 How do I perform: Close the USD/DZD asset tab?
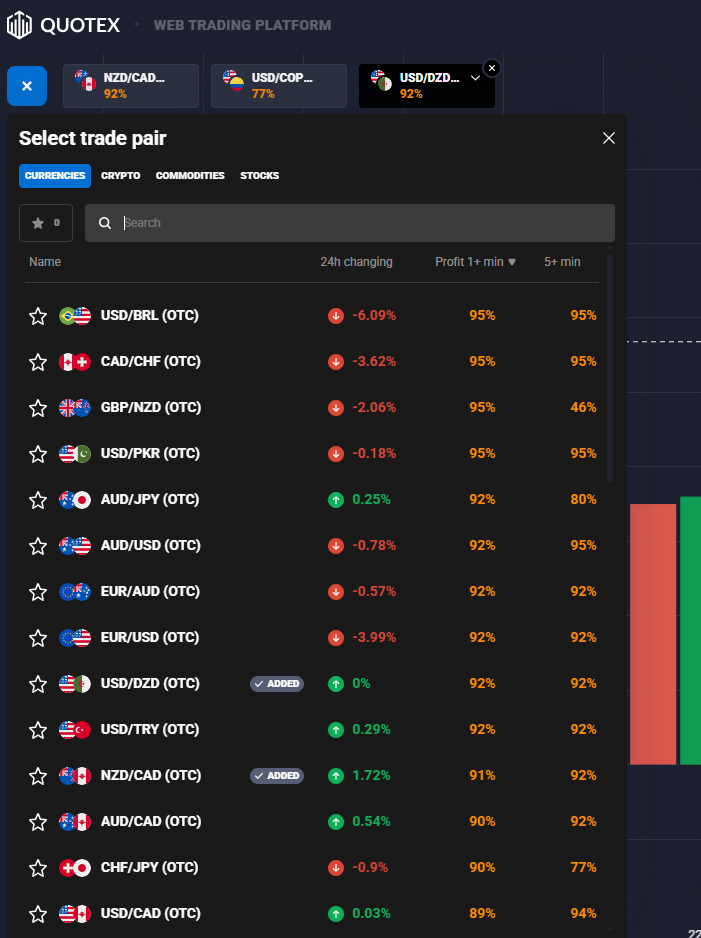[491, 68]
